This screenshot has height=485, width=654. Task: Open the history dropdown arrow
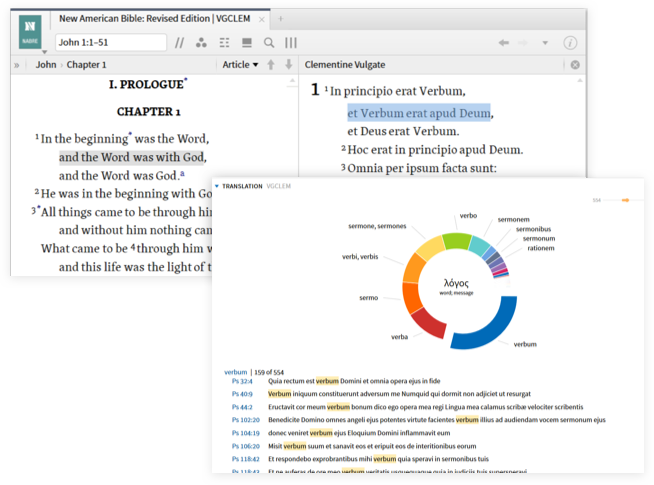coord(545,43)
